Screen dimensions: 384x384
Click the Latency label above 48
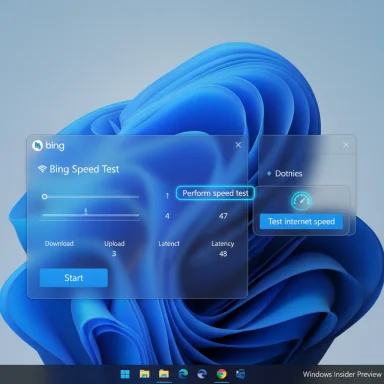[x=223, y=244]
